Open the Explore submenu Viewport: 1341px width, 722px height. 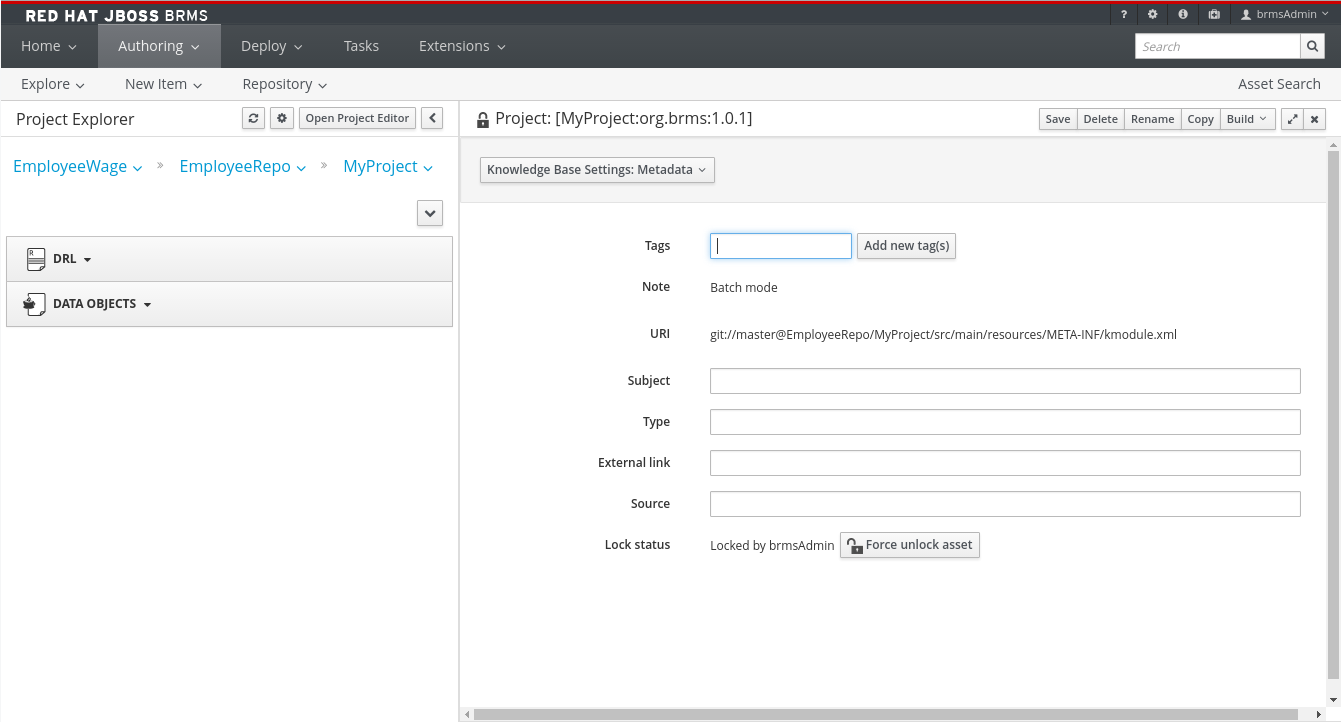click(x=53, y=84)
